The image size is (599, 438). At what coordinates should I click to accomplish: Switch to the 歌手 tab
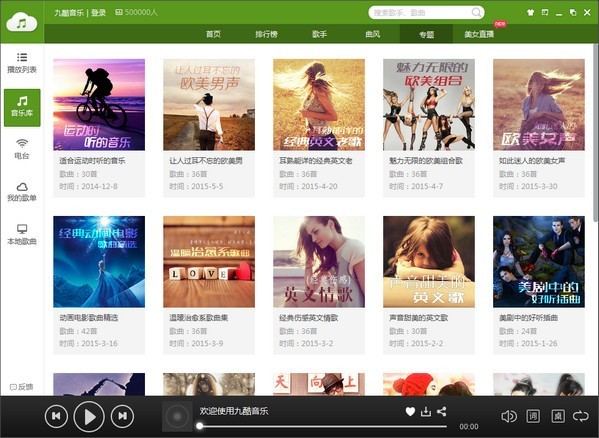319,34
